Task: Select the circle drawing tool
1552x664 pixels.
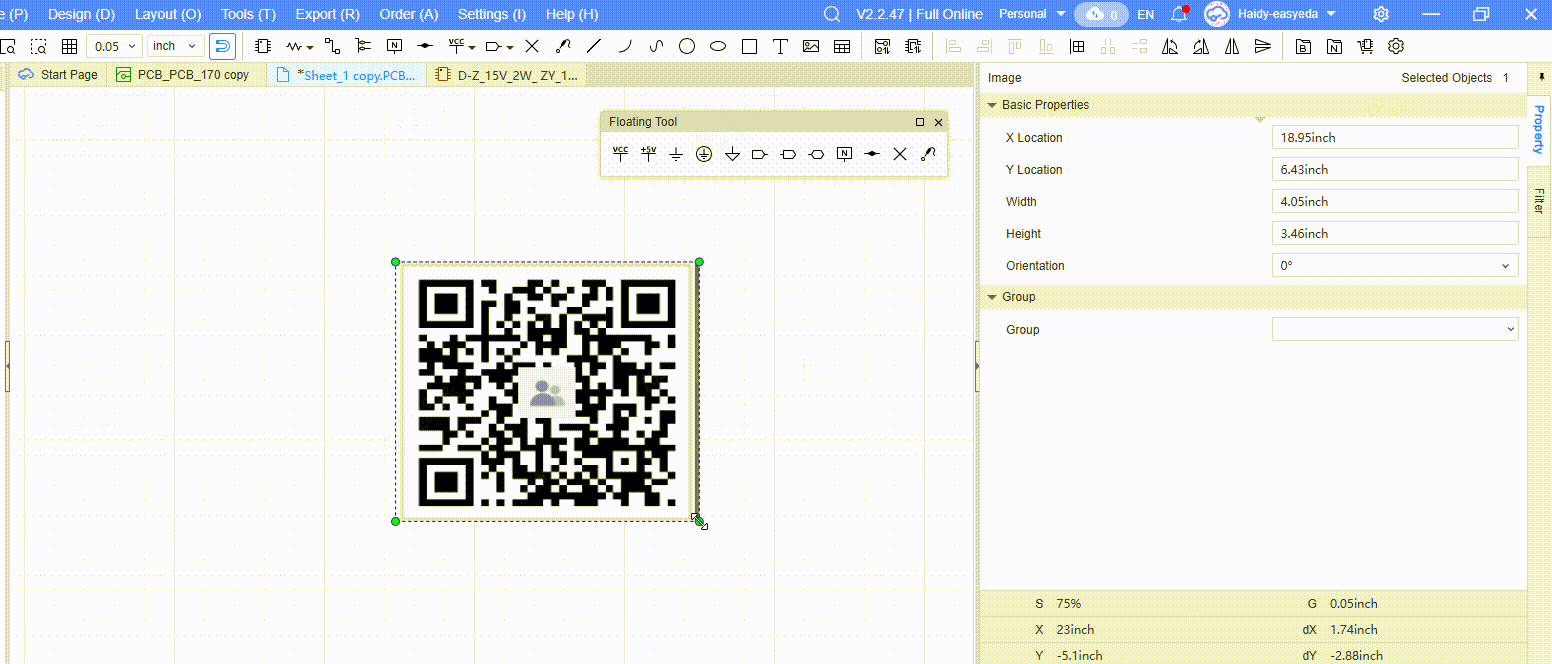Action: pyautogui.click(x=687, y=46)
